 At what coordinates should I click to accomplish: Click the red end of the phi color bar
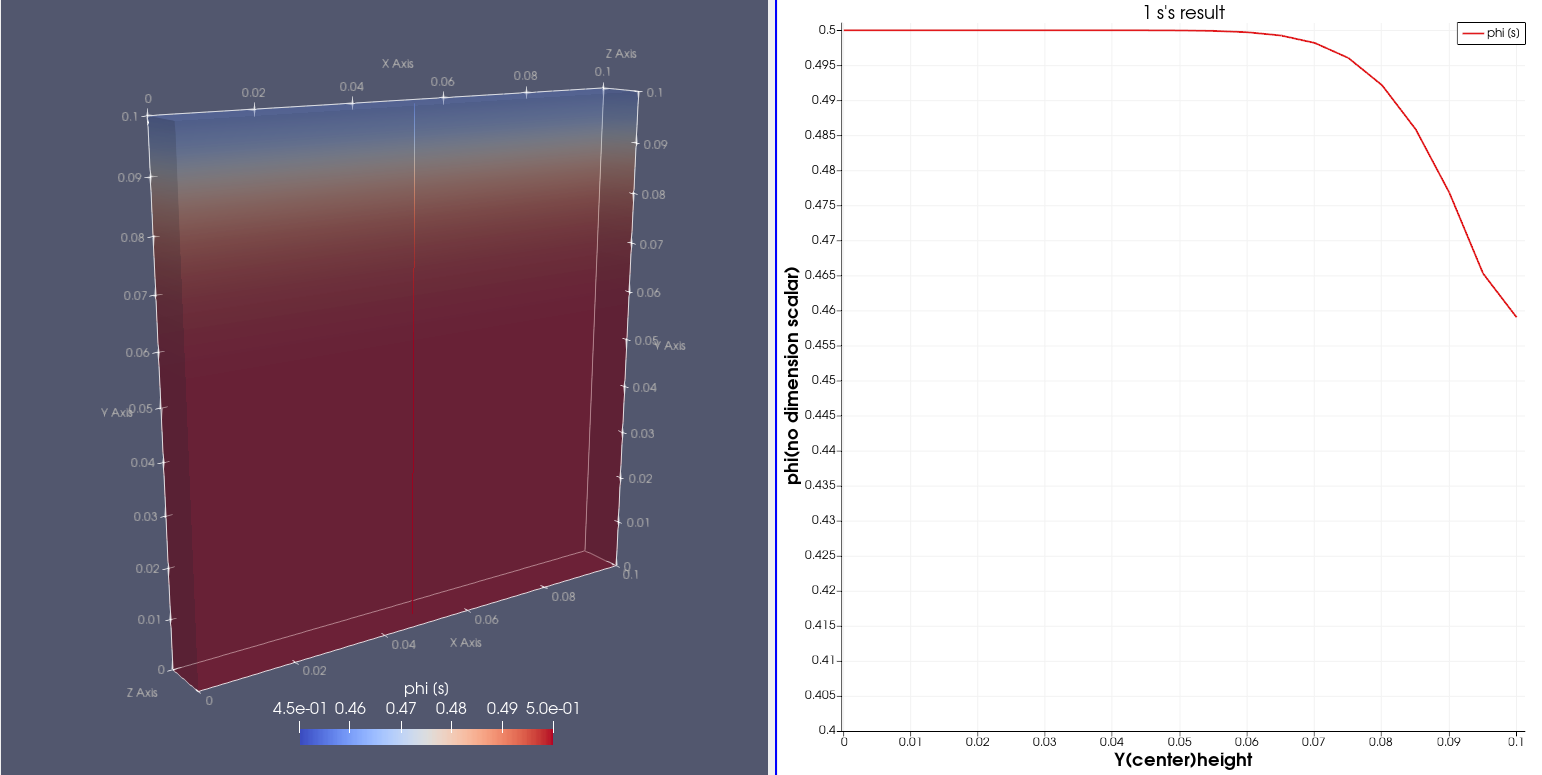click(547, 737)
